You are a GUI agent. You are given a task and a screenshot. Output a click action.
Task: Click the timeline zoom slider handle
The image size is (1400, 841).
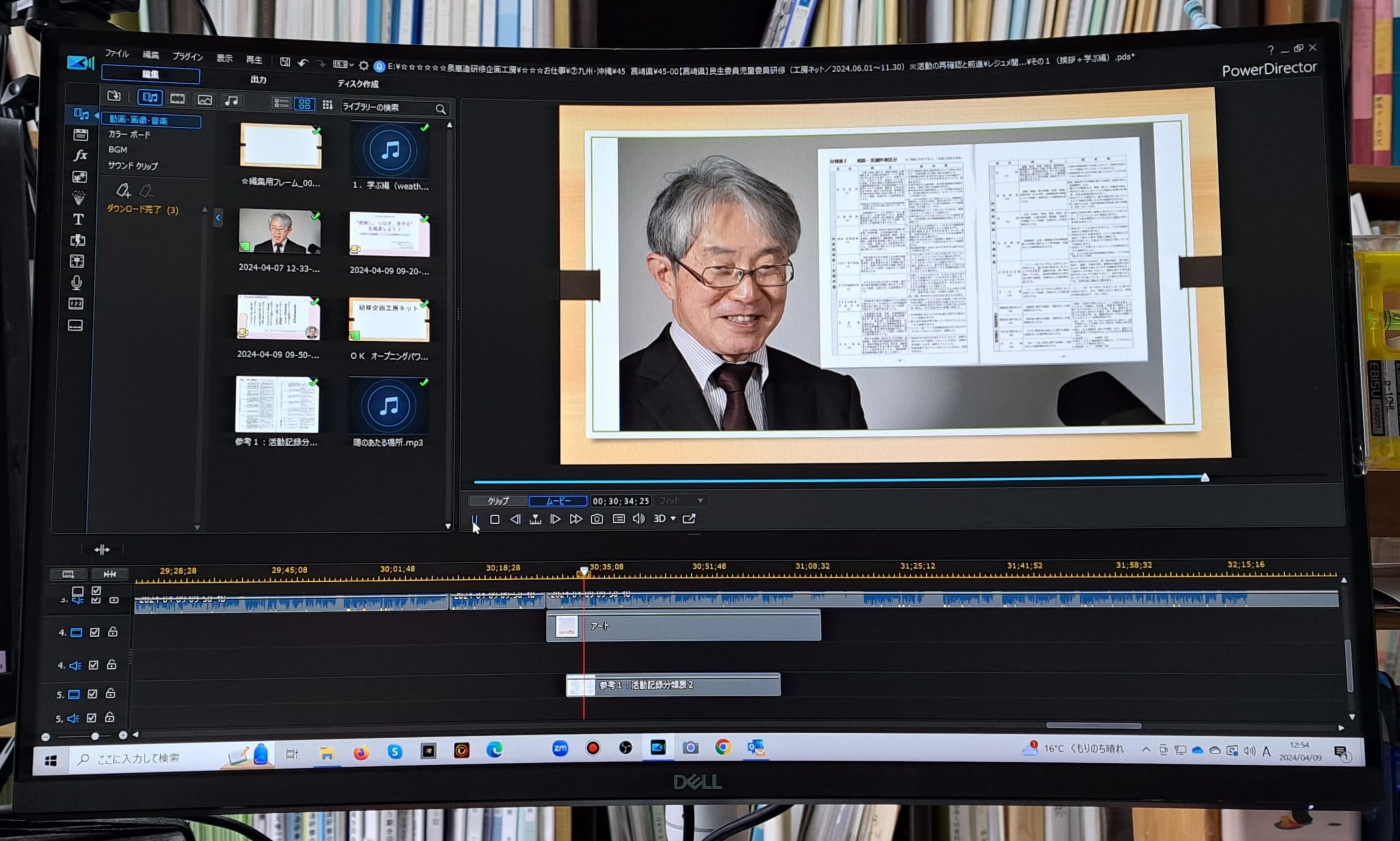(95, 736)
